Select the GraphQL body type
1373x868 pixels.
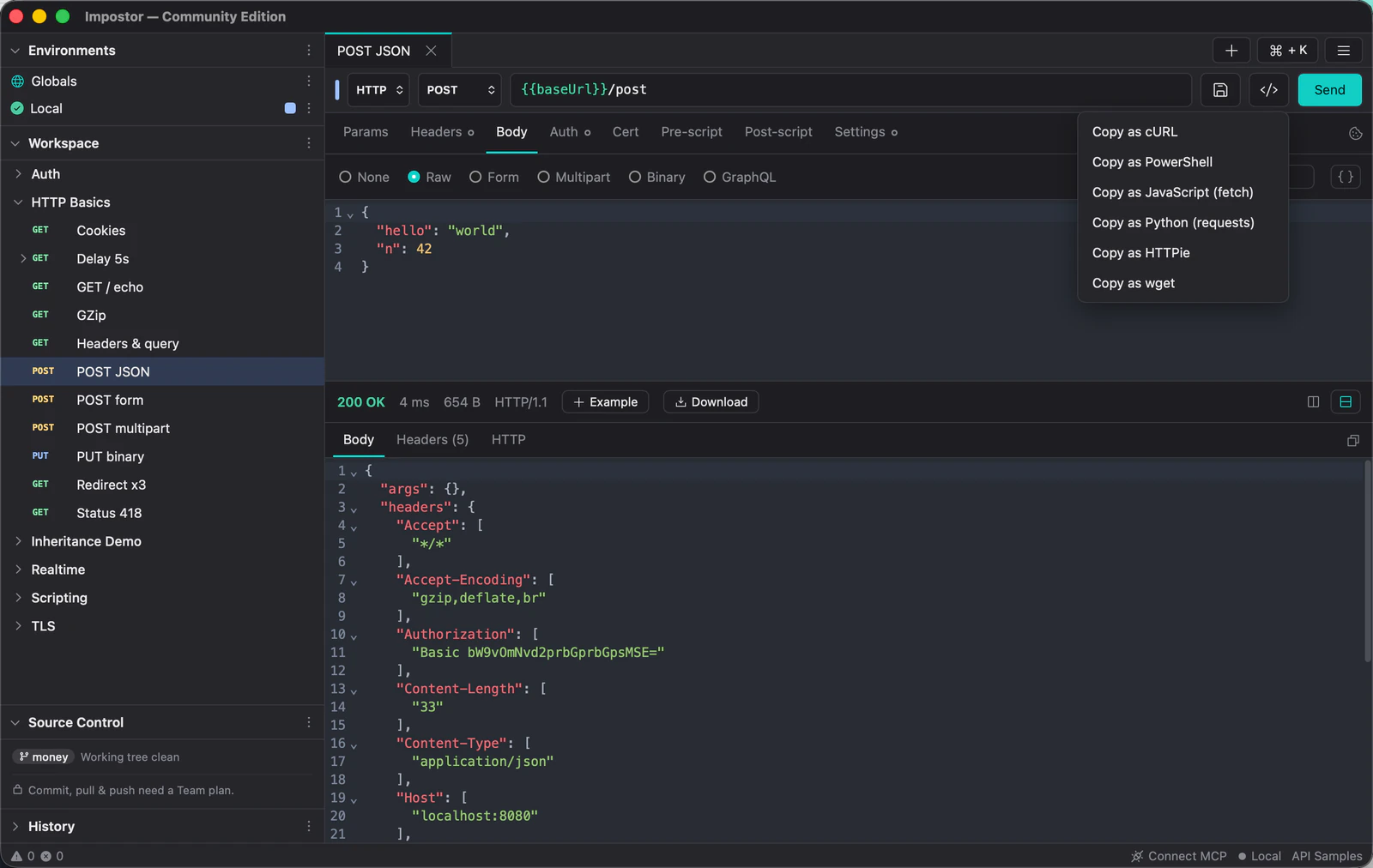[739, 177]
